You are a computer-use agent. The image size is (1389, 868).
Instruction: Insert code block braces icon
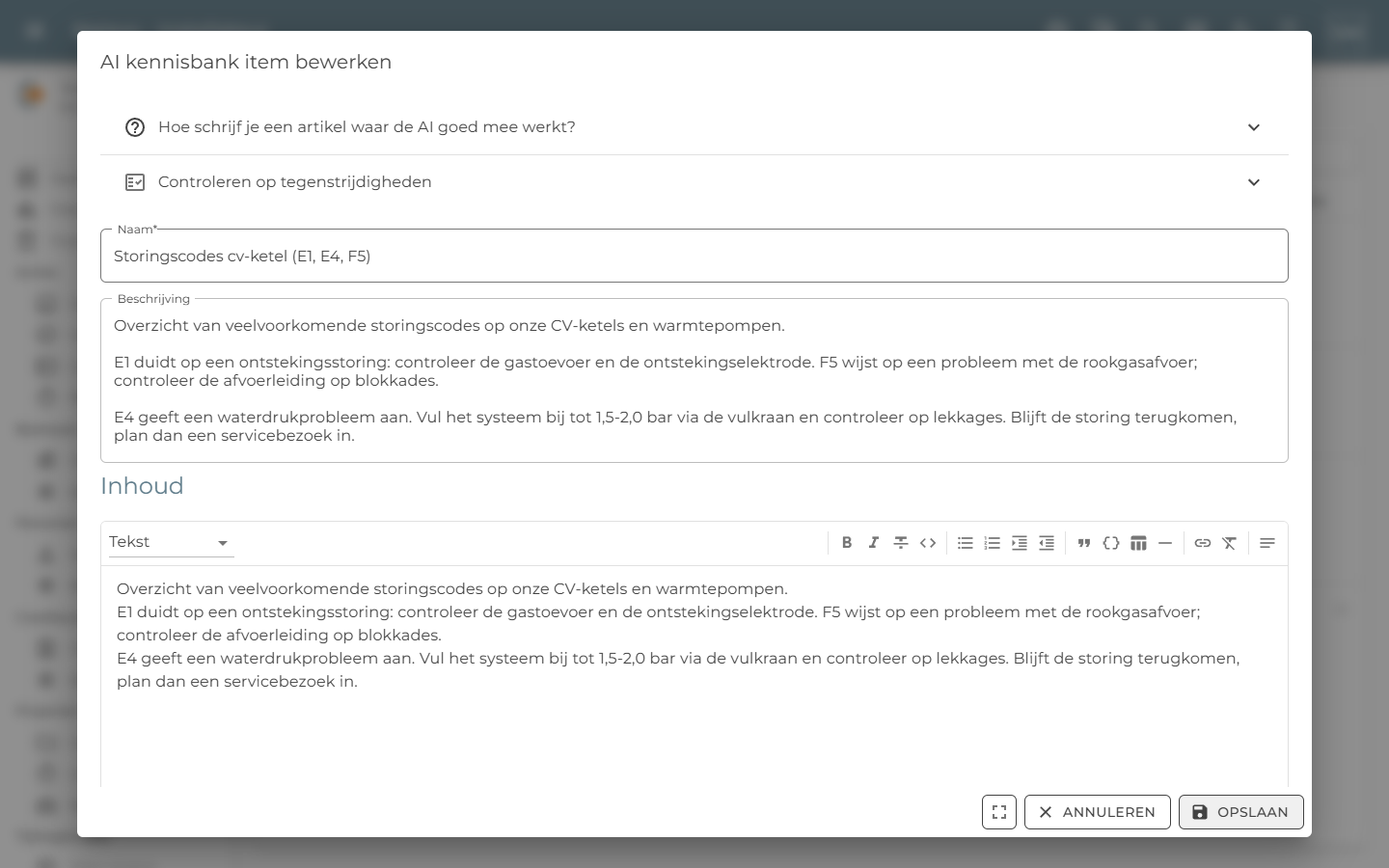(1111, 543)
